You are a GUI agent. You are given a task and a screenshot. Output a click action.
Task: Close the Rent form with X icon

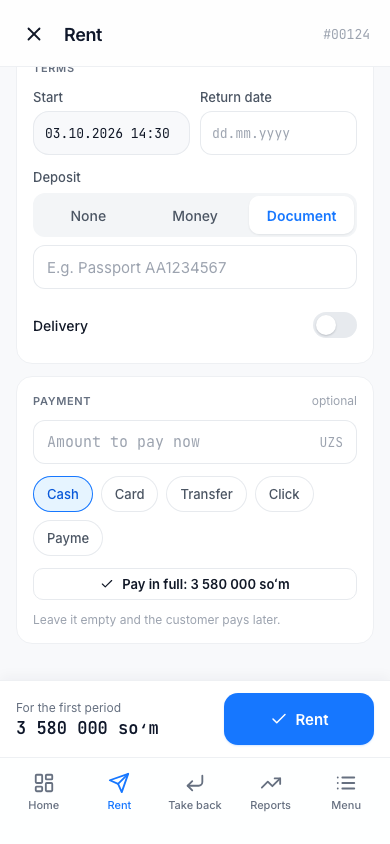34,34
